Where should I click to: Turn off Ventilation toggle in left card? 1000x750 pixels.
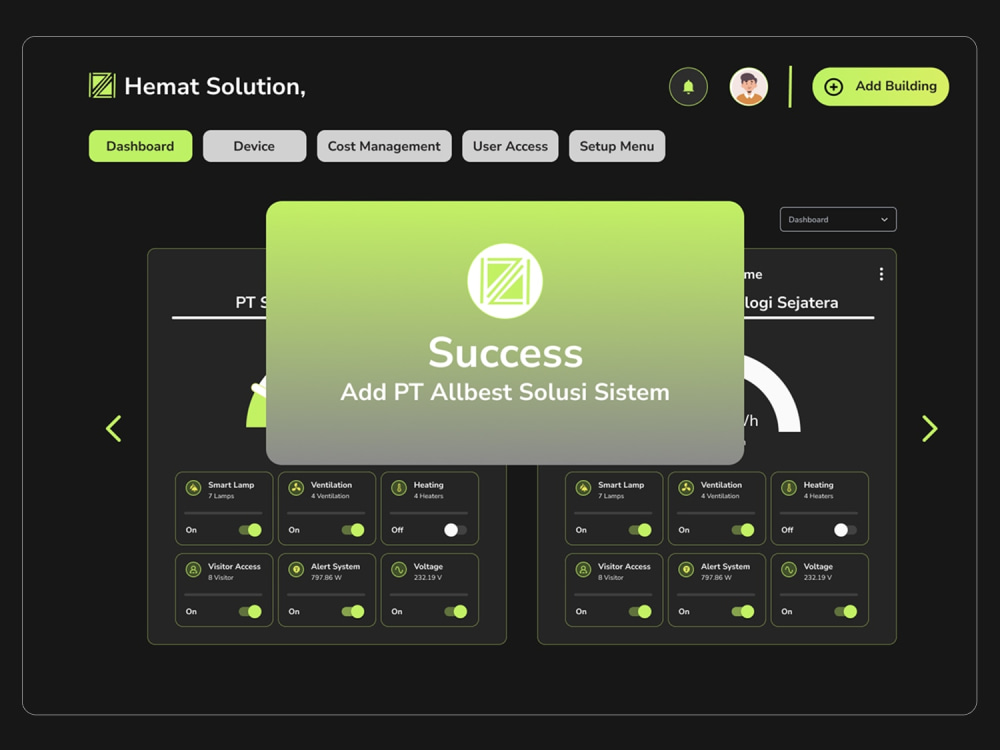(x=353, y=530)
